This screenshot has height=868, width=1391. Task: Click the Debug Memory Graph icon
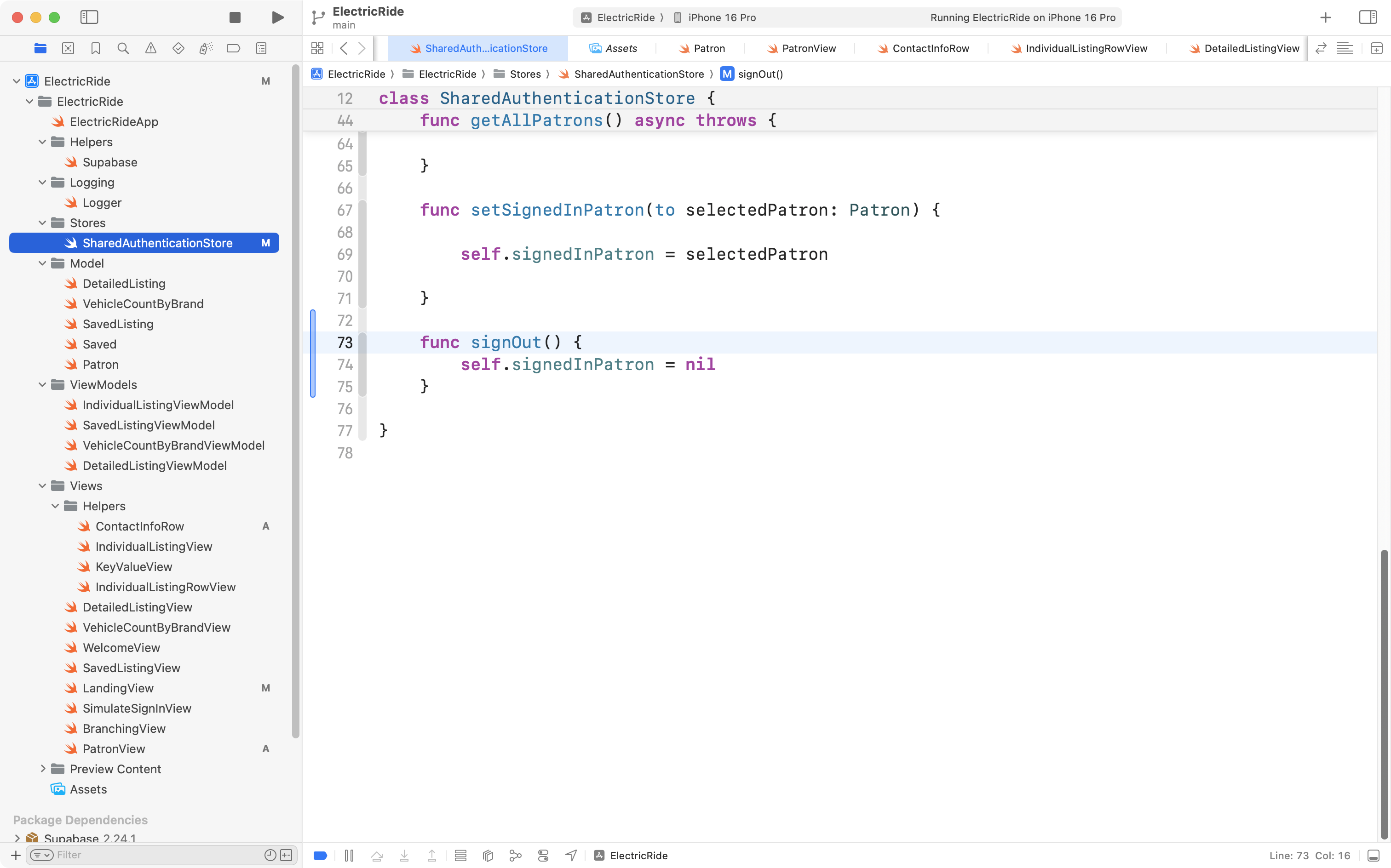coord(515,856)
